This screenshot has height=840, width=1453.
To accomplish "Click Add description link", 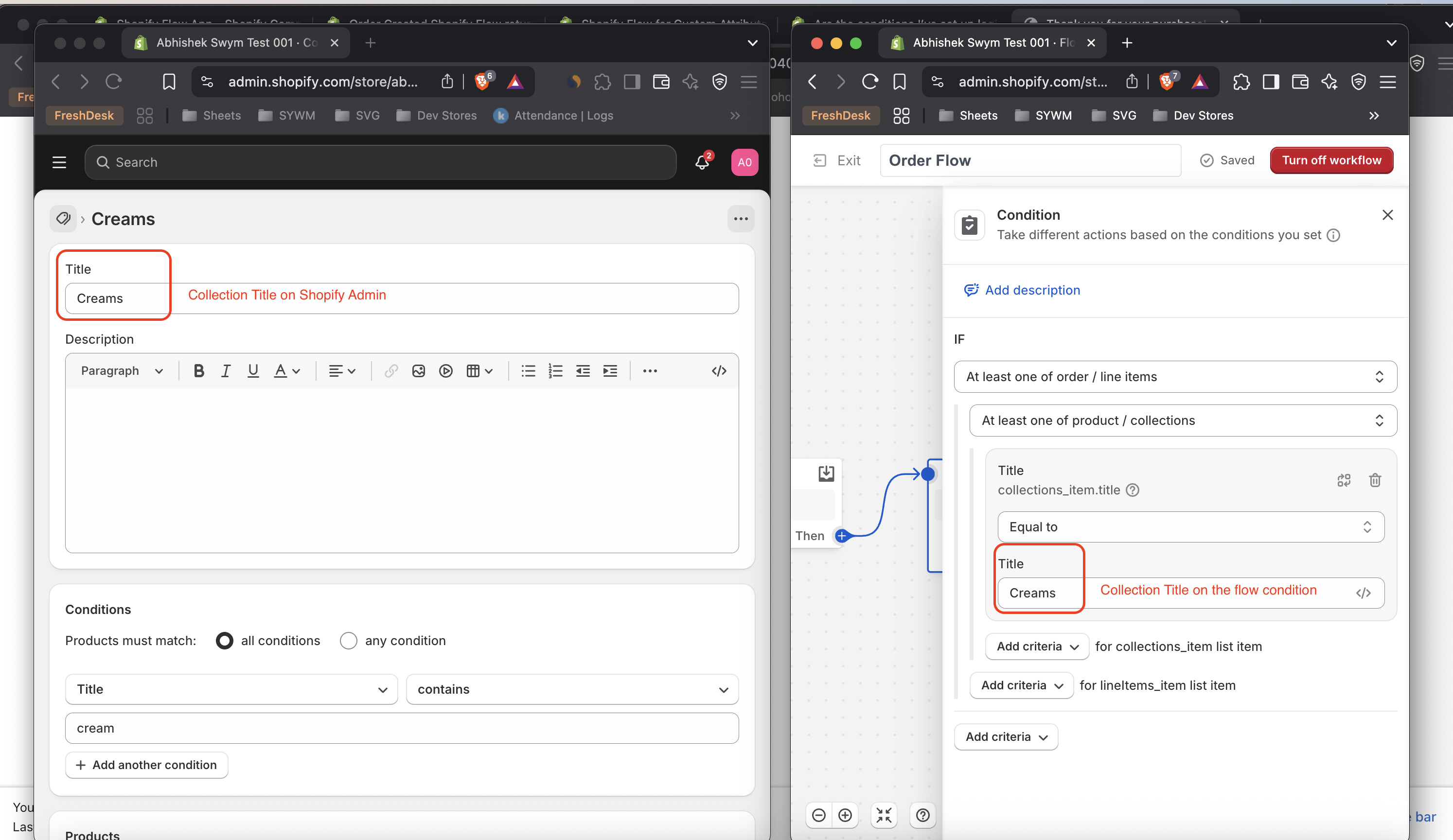I will coord(1022,290).
